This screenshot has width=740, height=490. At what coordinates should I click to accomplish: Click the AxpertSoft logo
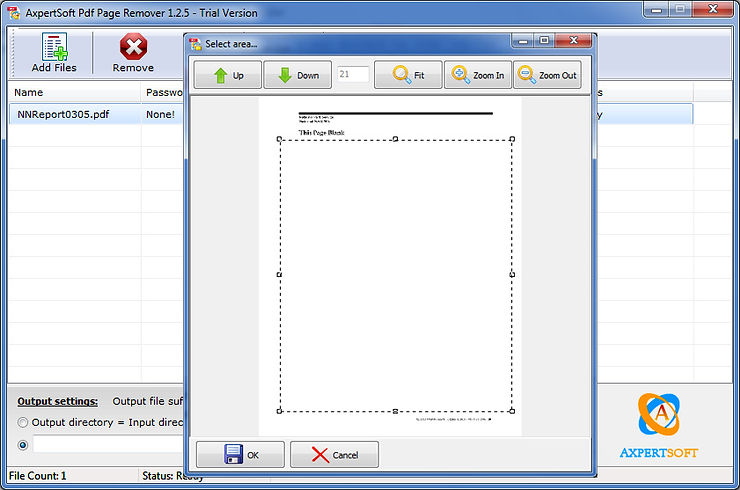(659, 426)
